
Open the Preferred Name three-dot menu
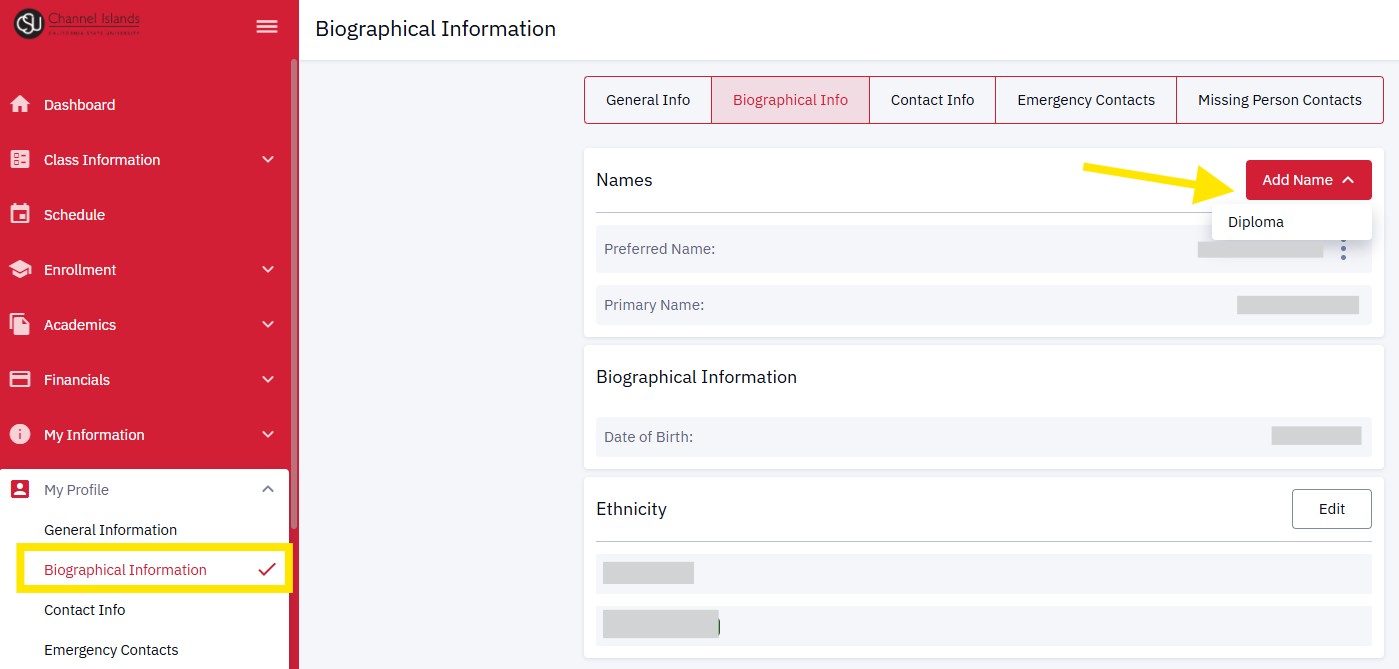[1343, 250]
